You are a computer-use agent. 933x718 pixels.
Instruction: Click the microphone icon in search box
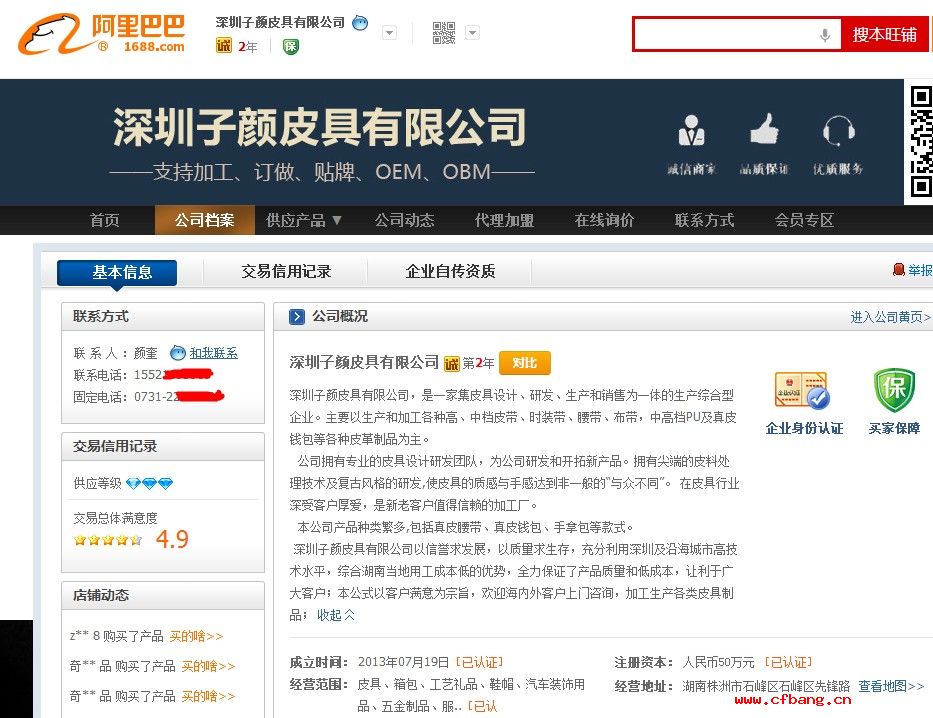(825, 35)
